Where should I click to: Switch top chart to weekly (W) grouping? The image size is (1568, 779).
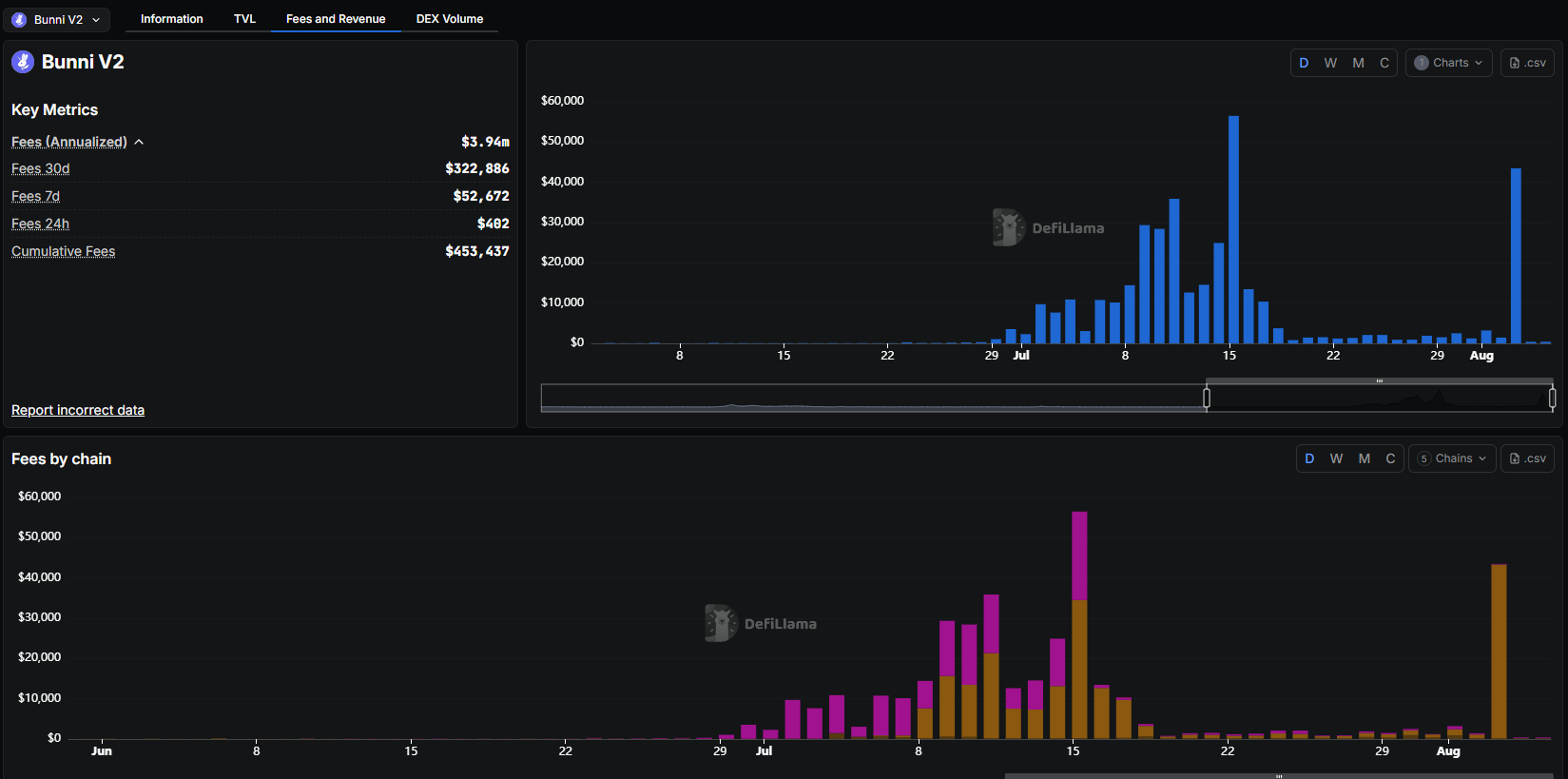coord(1330,63)
